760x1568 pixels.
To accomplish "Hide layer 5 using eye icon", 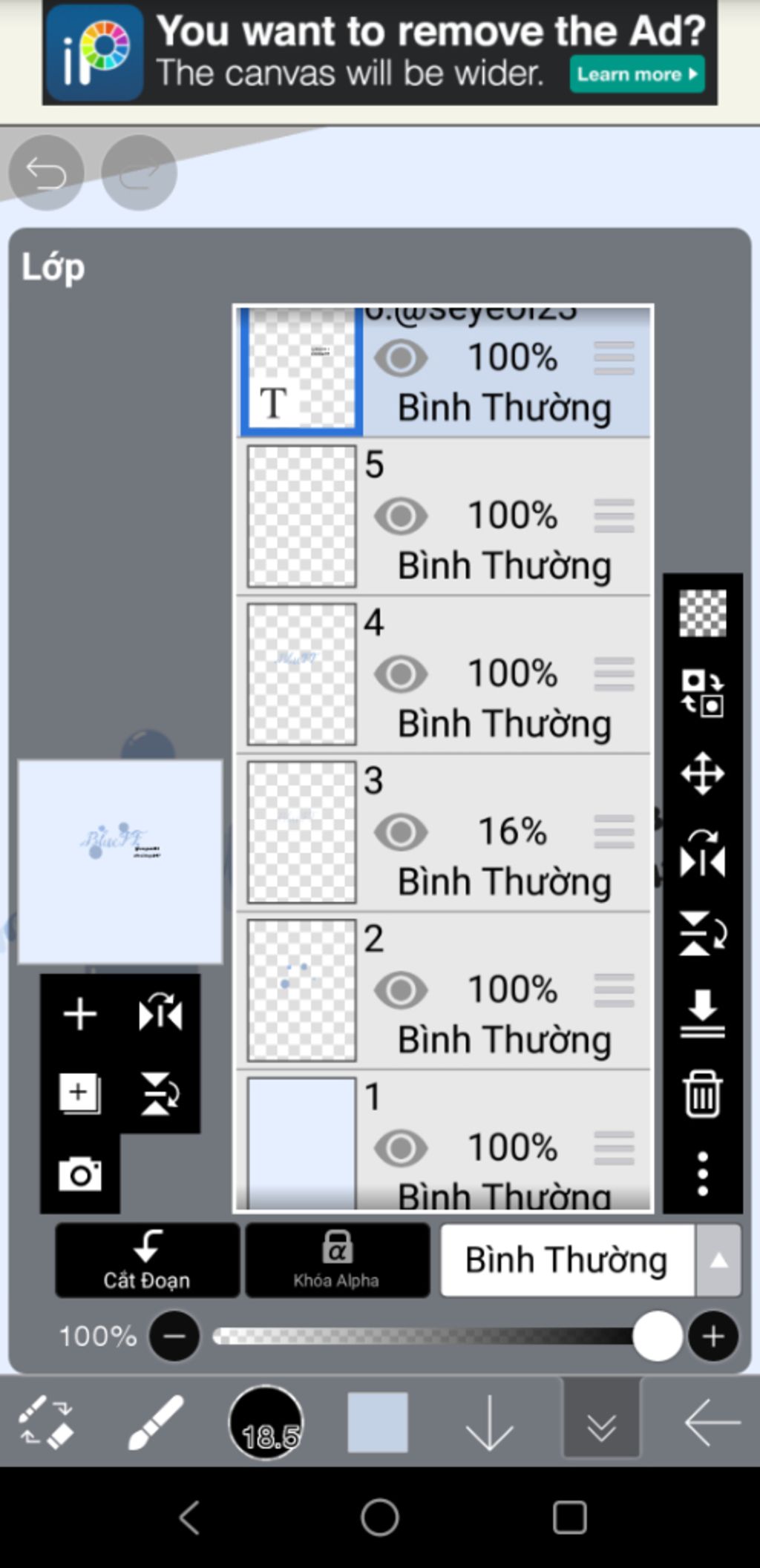I will click(401, 515).
